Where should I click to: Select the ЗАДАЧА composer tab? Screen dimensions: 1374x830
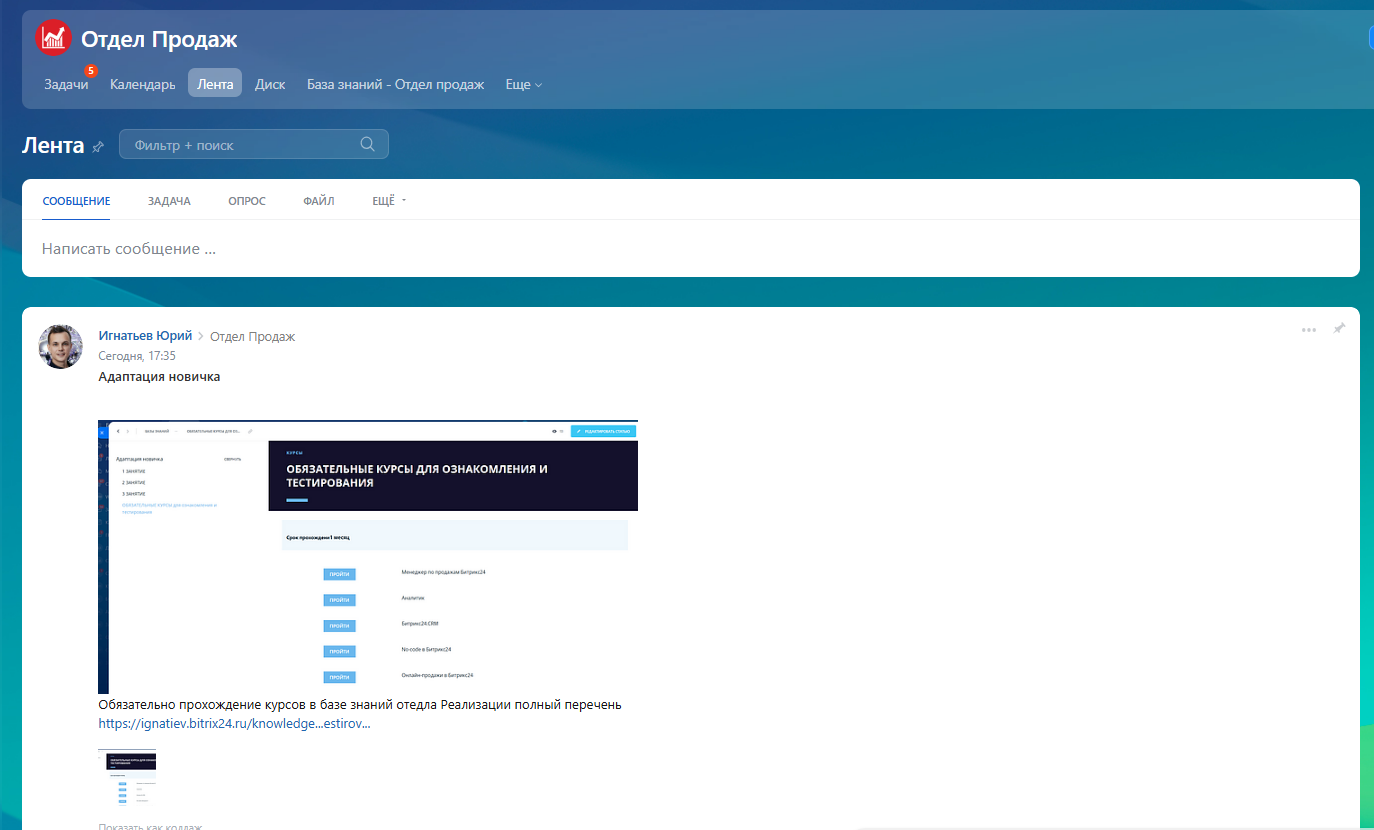[169, 201]
